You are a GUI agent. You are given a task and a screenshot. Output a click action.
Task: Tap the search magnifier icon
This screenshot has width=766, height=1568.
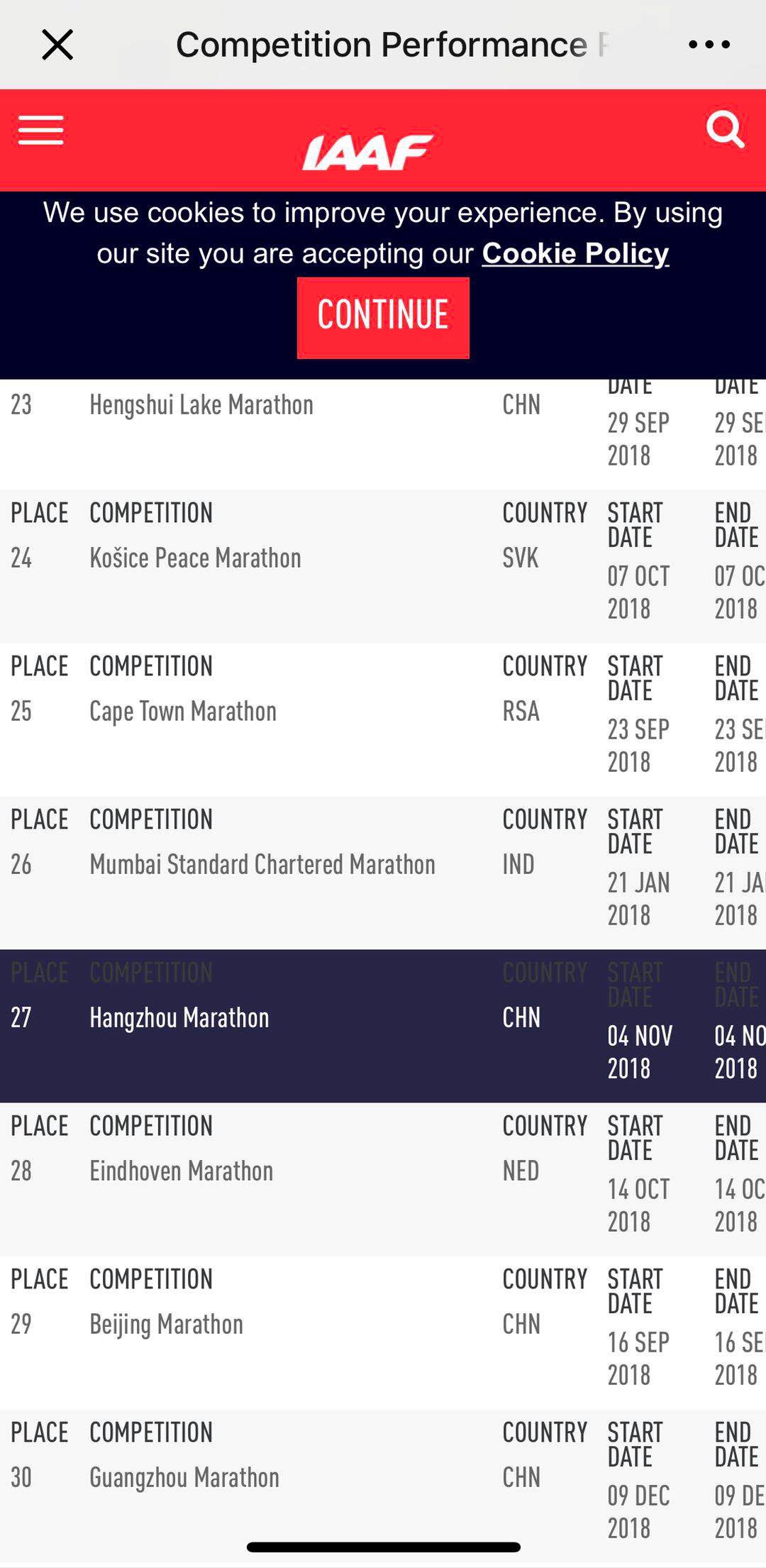(x=726, y=129)
